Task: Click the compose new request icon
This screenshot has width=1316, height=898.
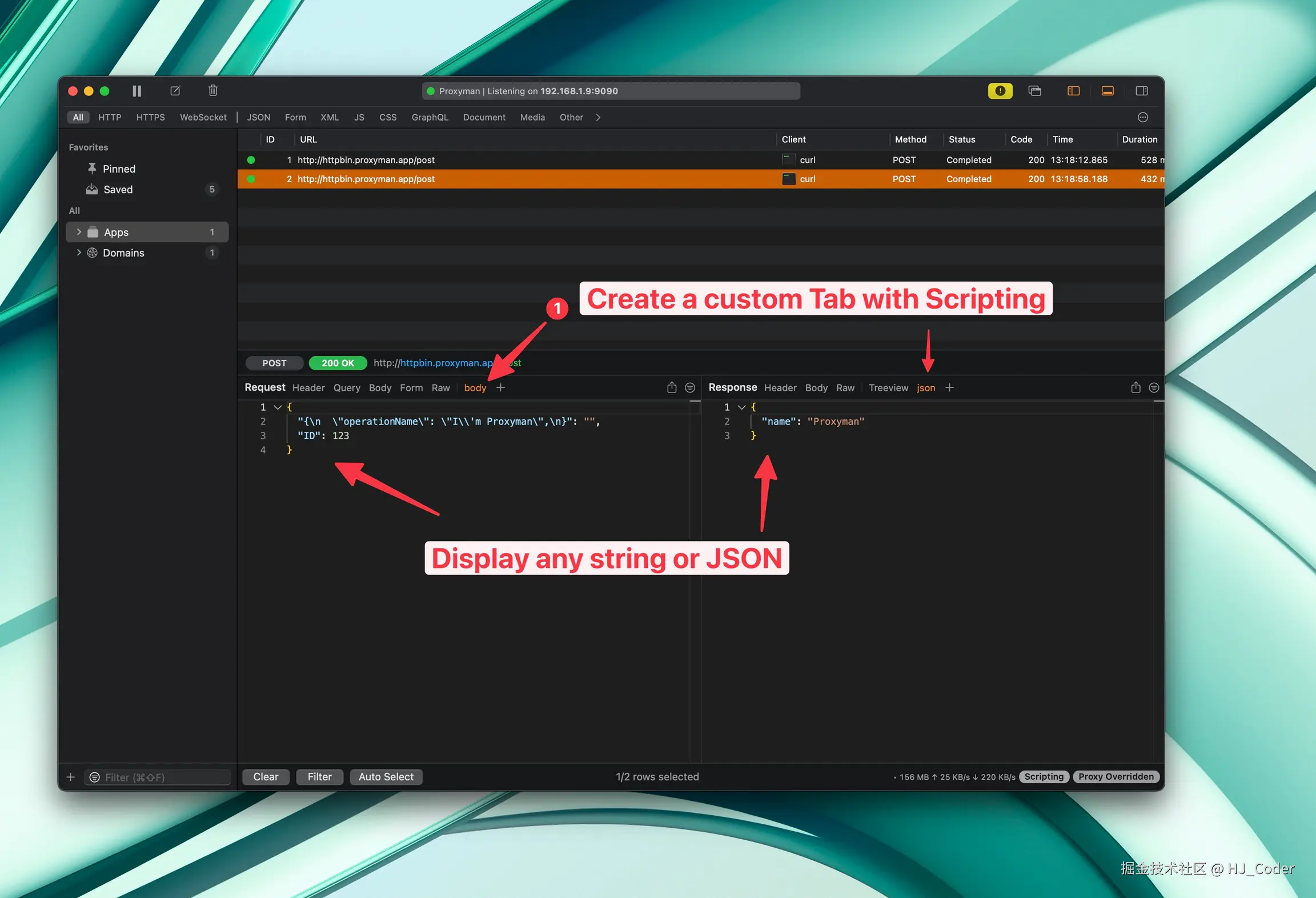Action: pos(175,91)
